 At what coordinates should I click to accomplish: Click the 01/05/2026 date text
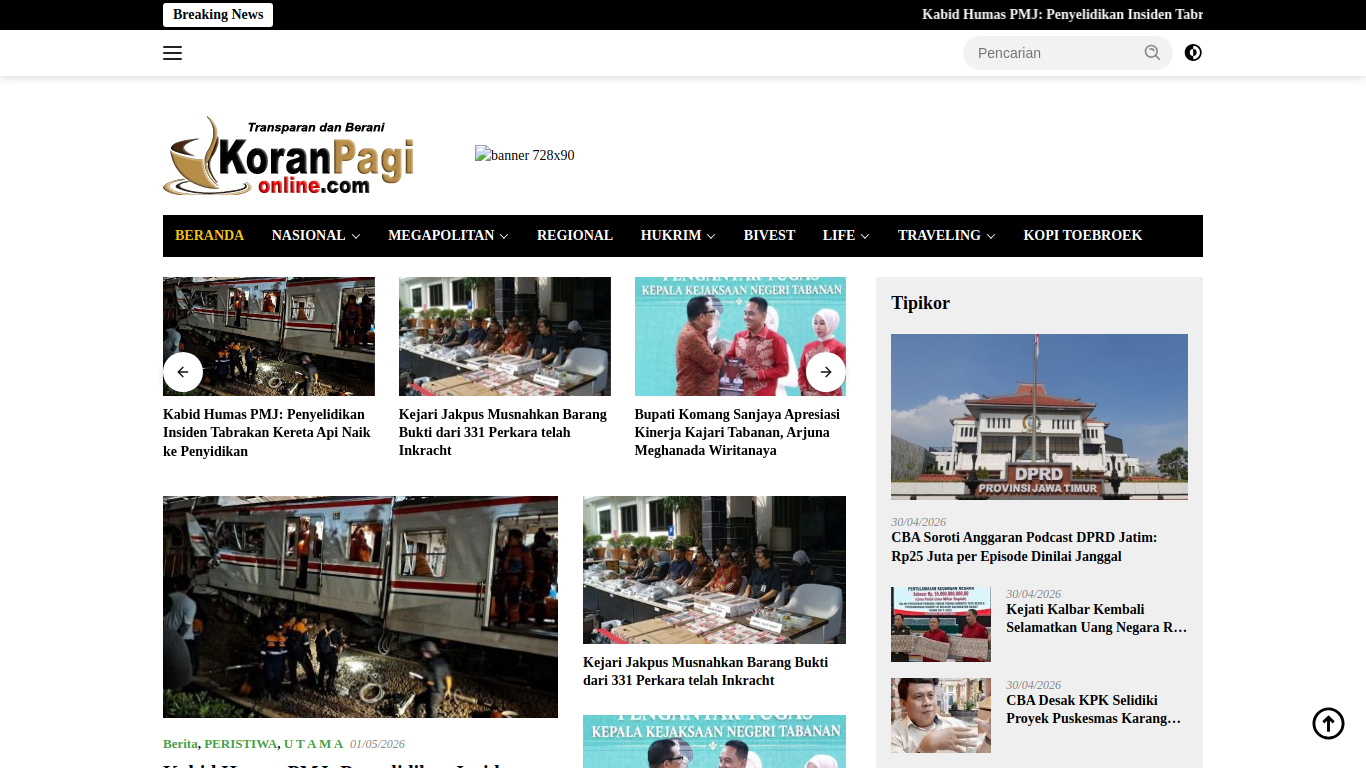coord(377,744)
